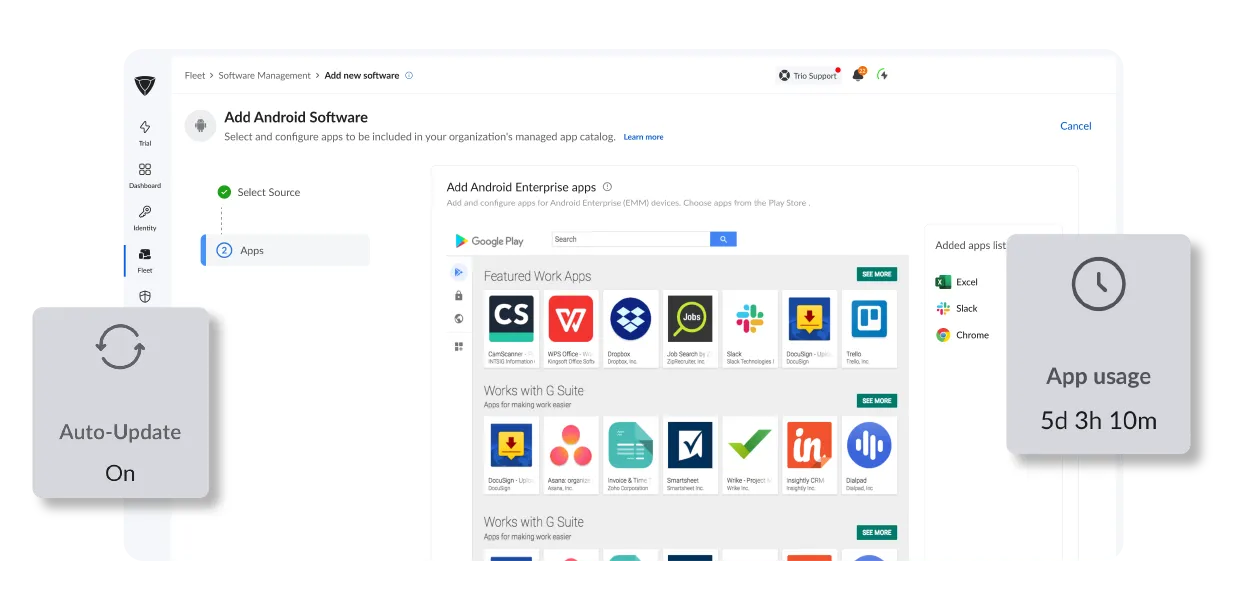
Task: Open the notifications bell icon
Action: [858, 75]
